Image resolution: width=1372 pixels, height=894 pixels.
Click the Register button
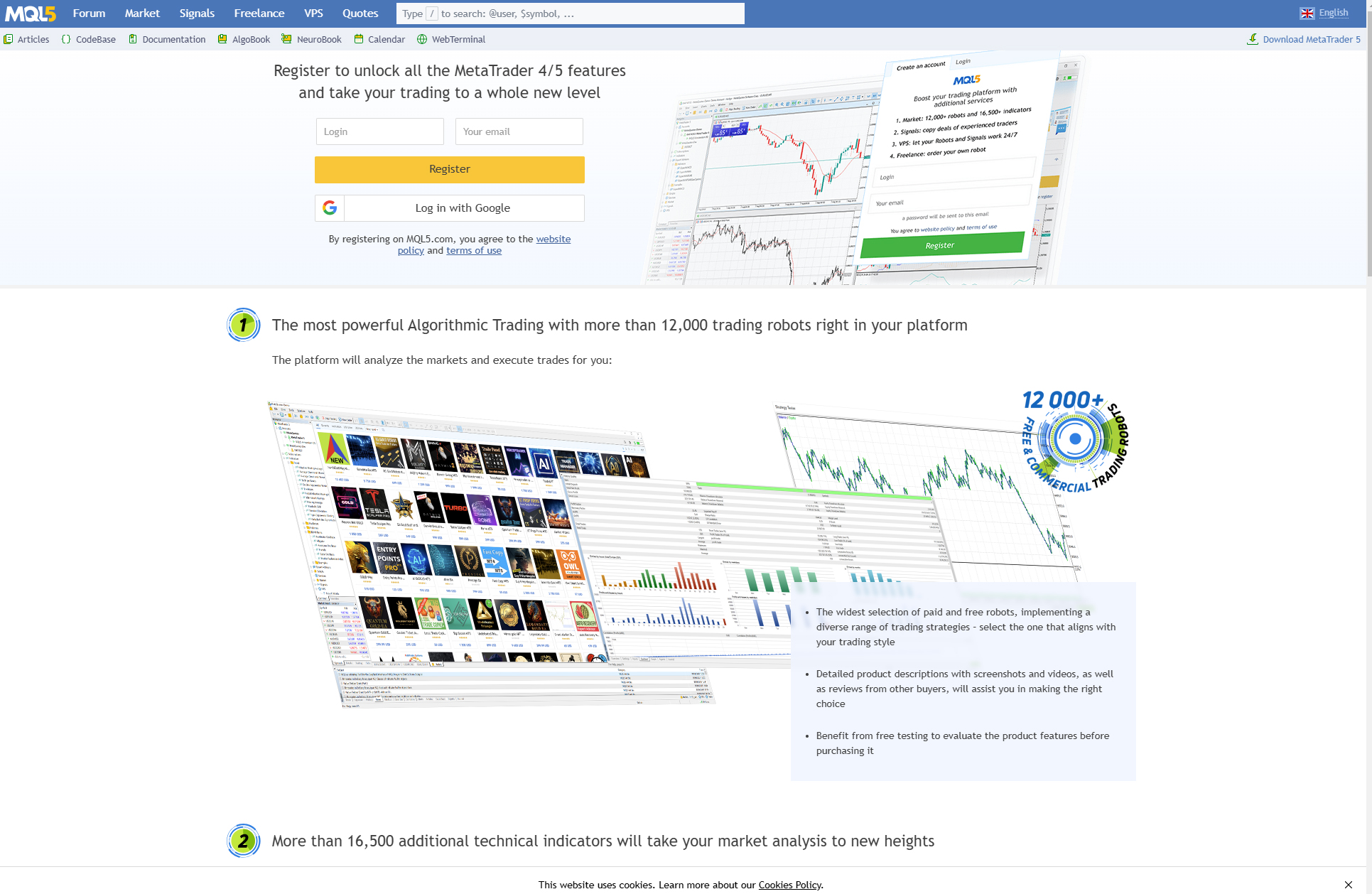[x=449, y=168]
